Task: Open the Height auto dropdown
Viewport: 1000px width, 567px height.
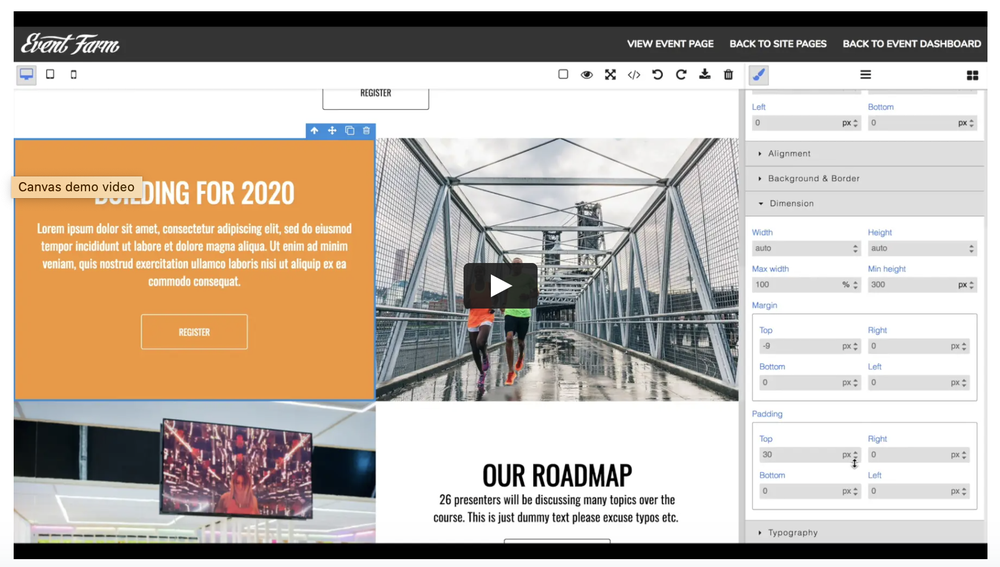Action: pyautogui.click(x=922, y=248)
